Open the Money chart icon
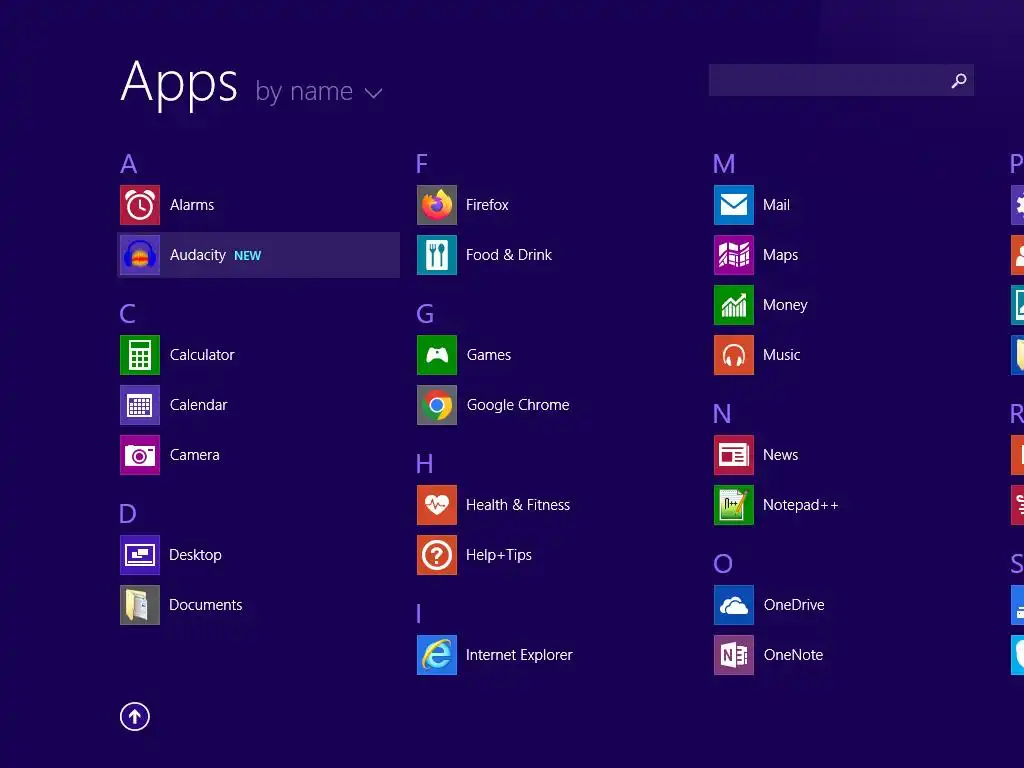The height and width of the screenshot is (768, 1024). (x=734, y=305)
